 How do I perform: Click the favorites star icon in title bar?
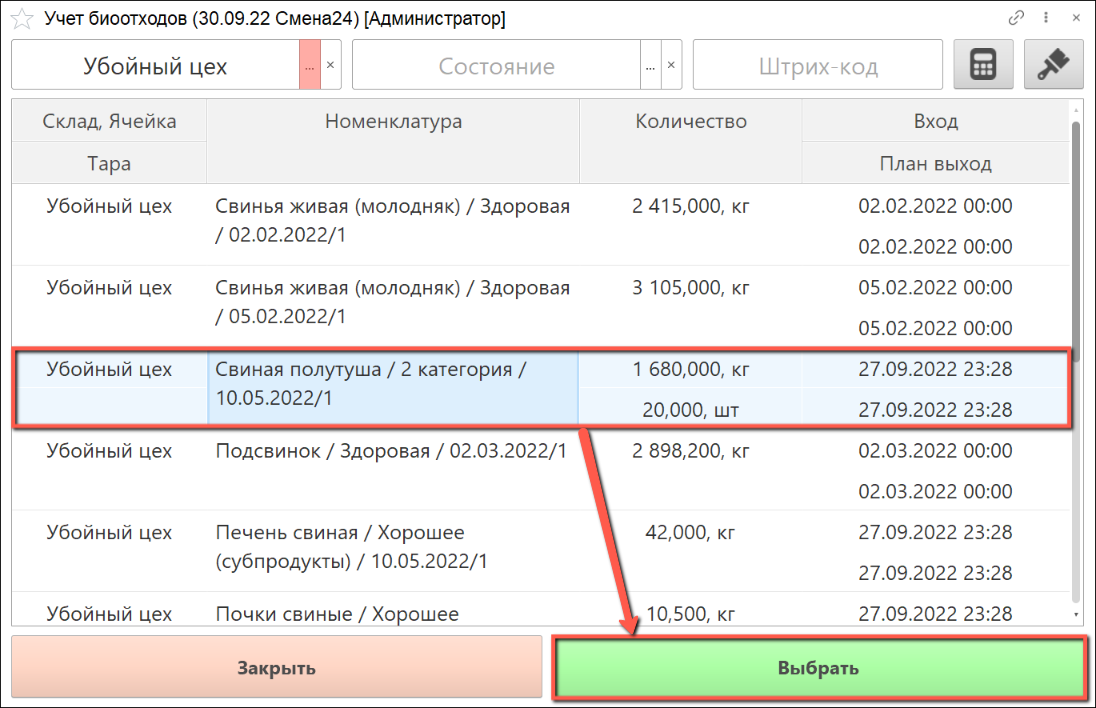pos(19,19)
